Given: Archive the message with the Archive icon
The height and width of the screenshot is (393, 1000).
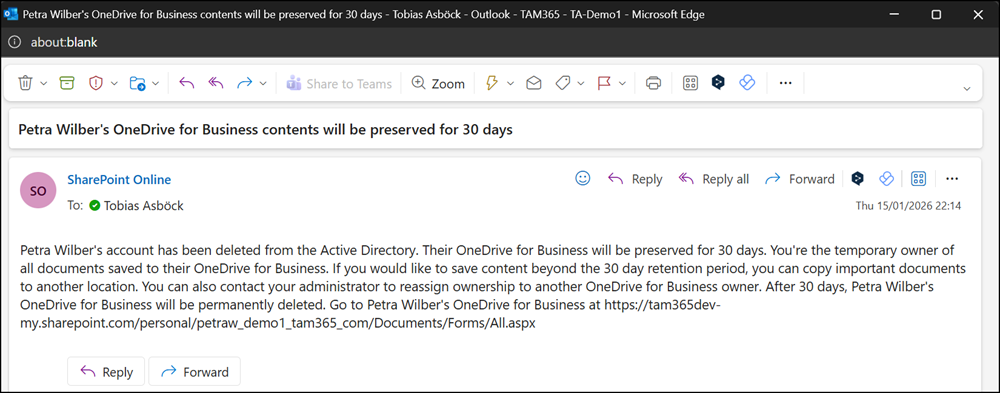Looking at the screenshot, I should coord(67,83).
